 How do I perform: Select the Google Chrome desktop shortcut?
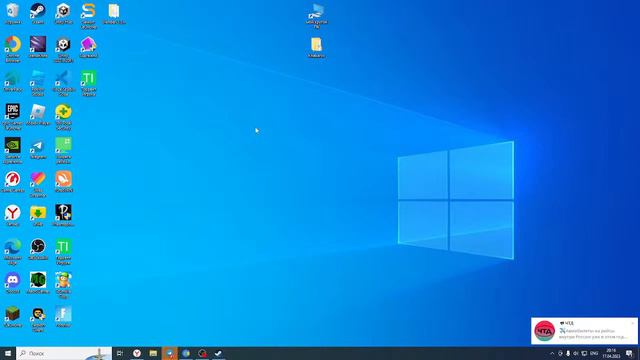pyautogui.click(x=13, y=49)
